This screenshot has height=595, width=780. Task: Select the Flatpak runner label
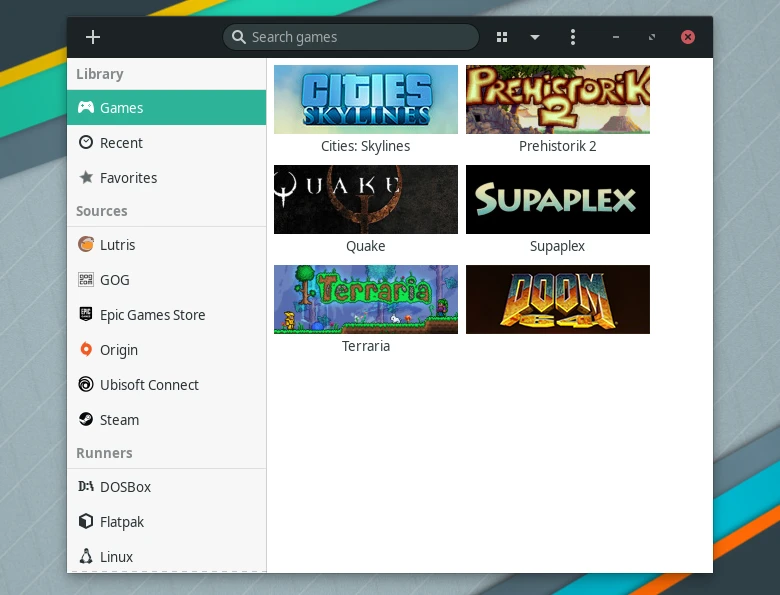[122, 522]
